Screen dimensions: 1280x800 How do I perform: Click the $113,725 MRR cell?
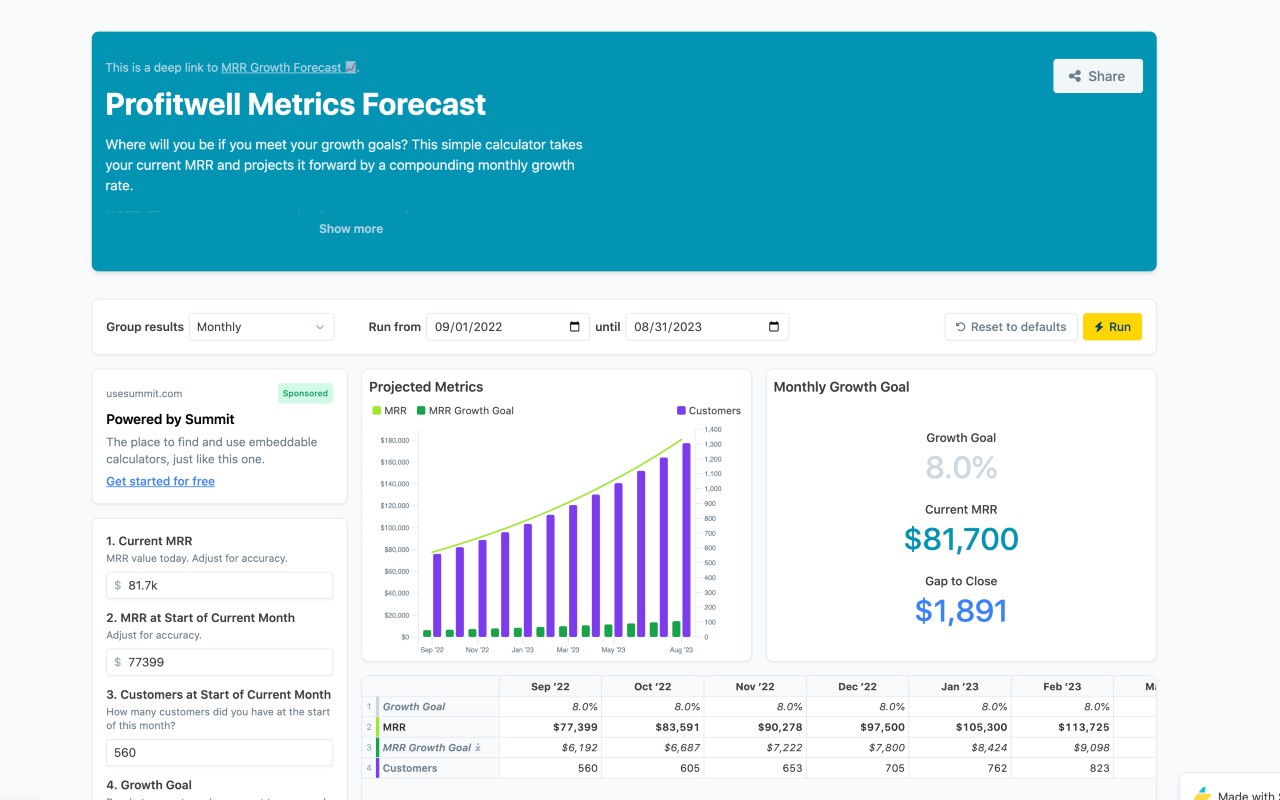1062,727
